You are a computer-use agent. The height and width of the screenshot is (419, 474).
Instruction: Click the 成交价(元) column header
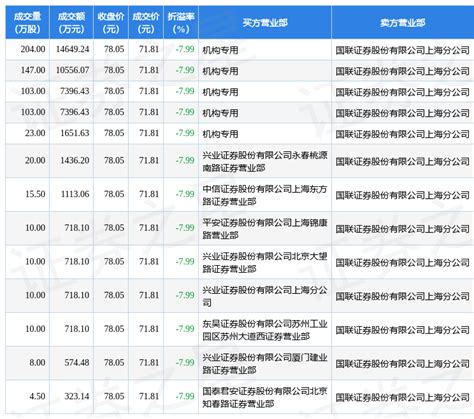[x=146, y=23]
